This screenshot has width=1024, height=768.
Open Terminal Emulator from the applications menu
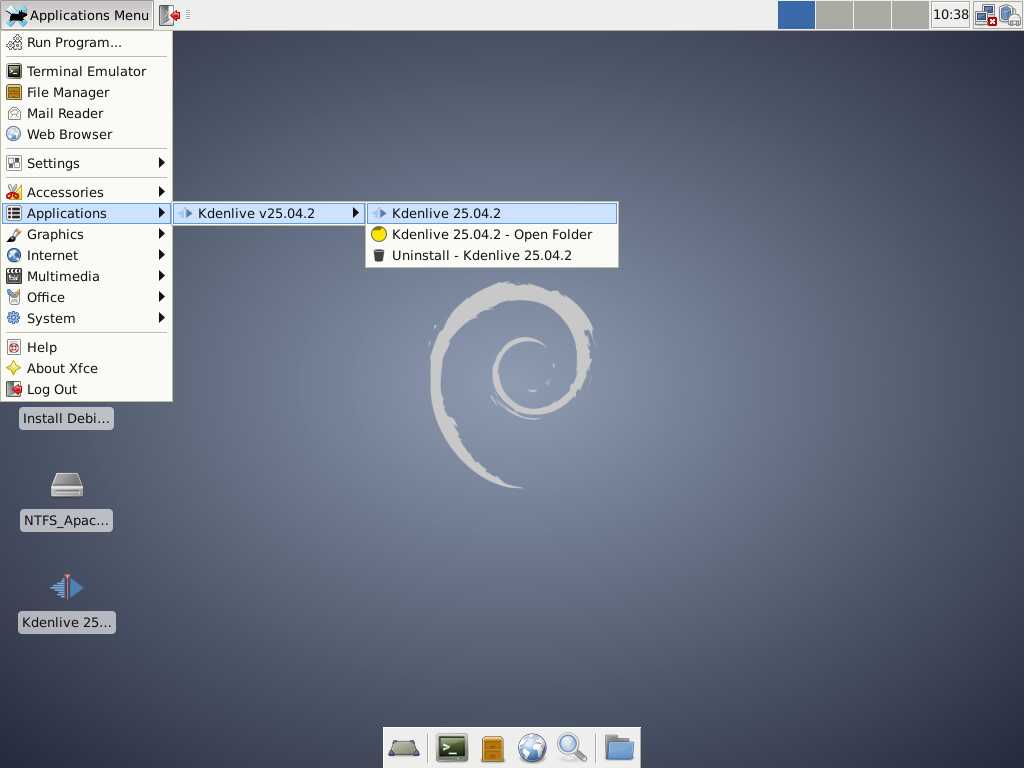click(86, 71)
